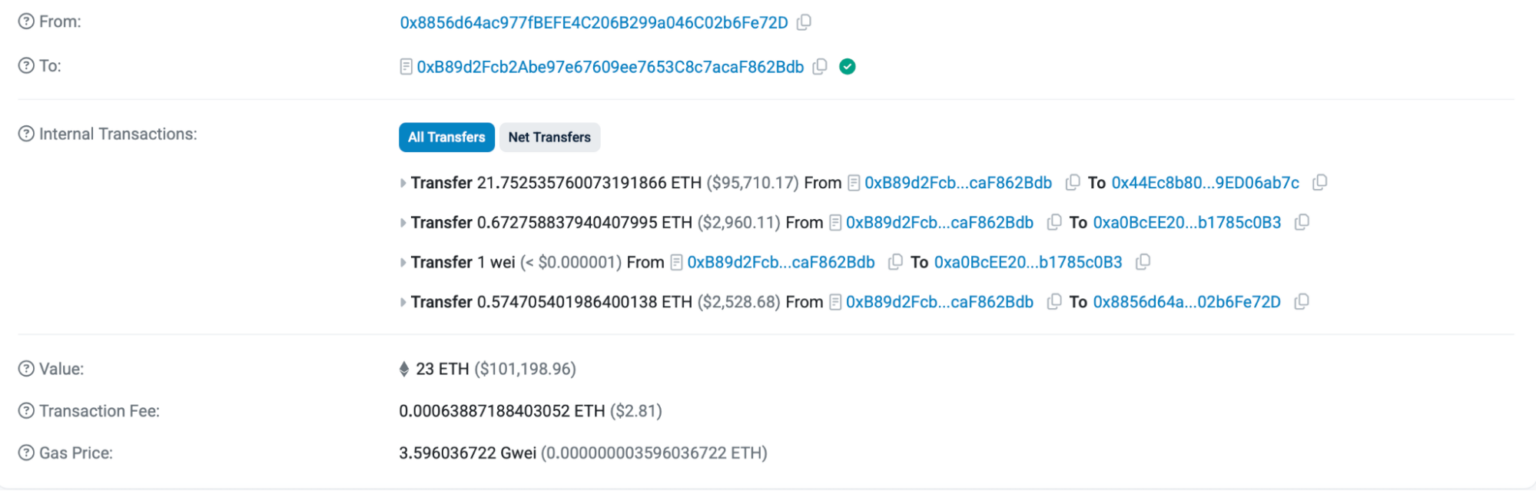
Task: Click the green verified checkmark badge
Action: [847, 67]
